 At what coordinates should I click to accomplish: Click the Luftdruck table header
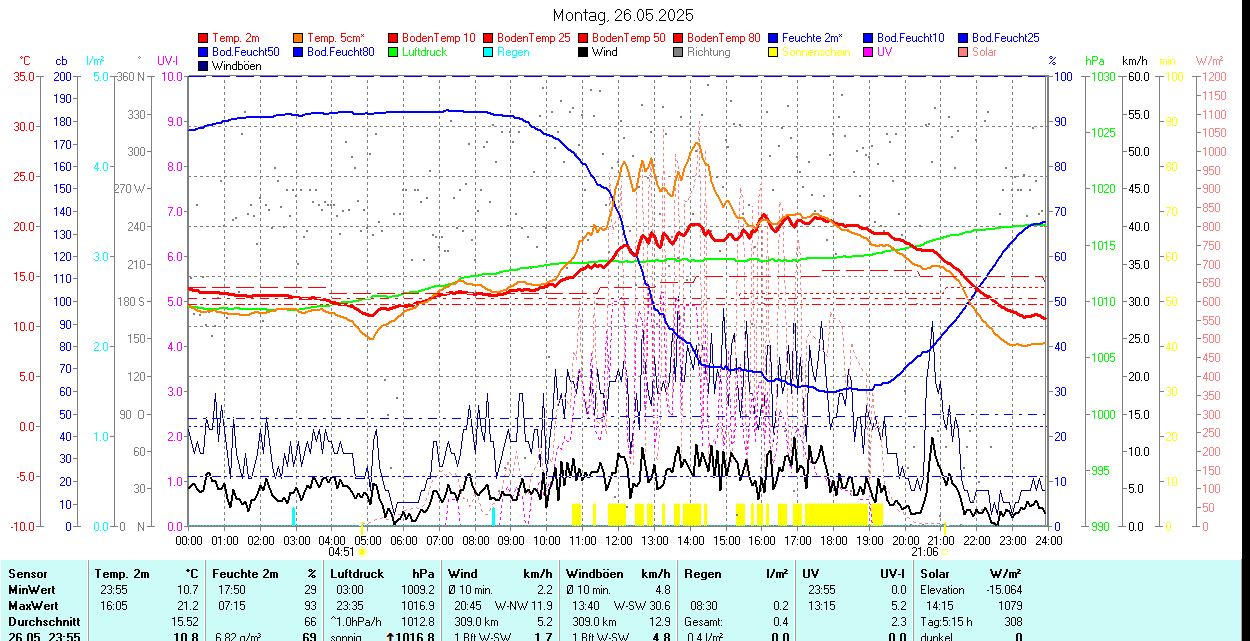click(x=357, y=574)
